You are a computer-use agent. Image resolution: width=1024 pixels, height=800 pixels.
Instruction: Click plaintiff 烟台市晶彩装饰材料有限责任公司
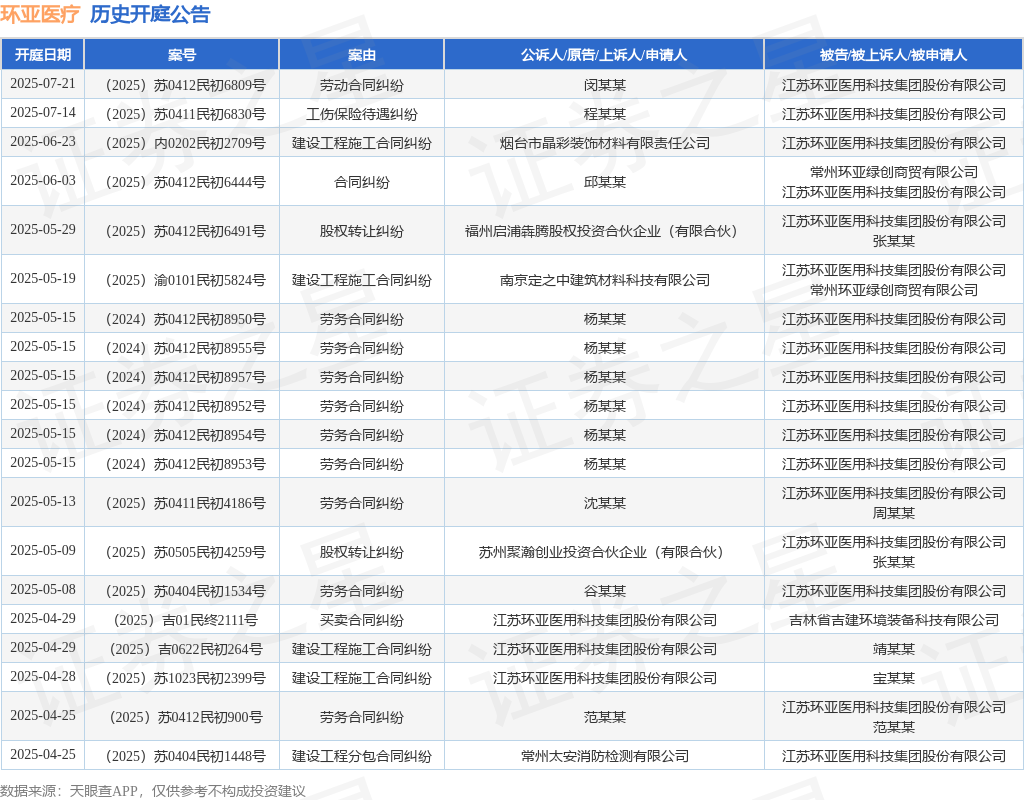tap(604, 143)
